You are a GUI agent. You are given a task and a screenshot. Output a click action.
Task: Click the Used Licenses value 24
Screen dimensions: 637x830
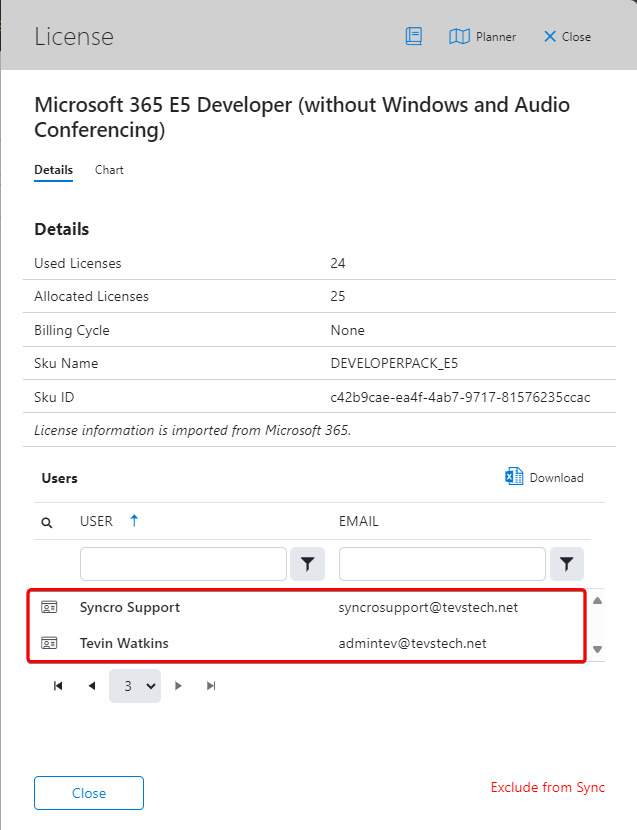click(338, 263)
